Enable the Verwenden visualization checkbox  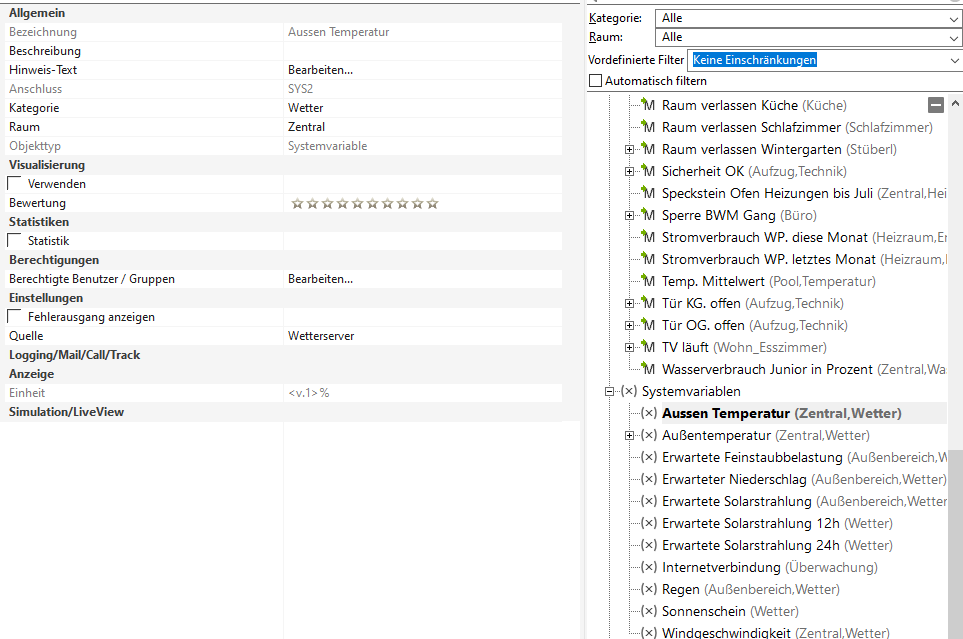[x=15, y=184]
